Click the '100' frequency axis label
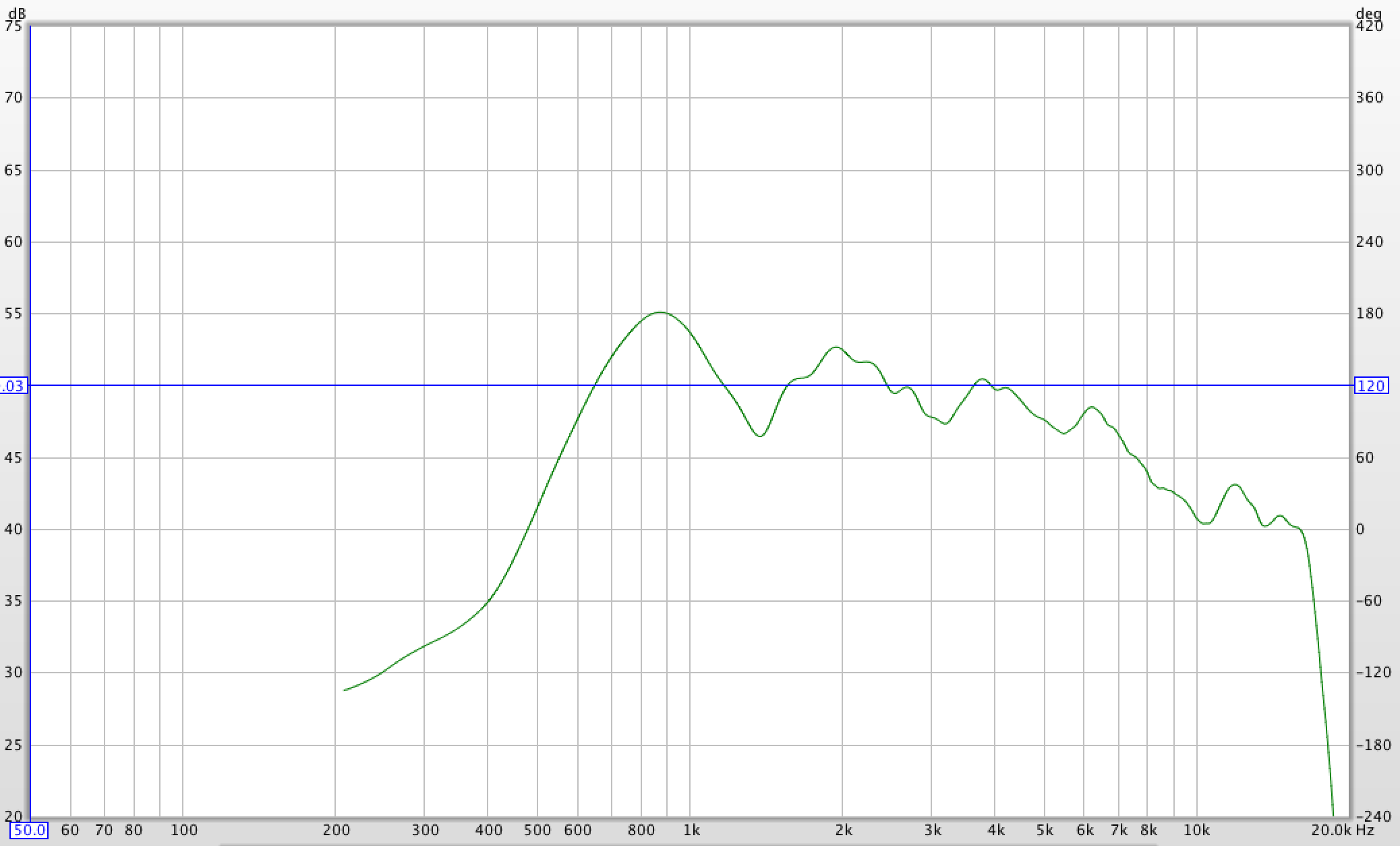Viewport: 1400px width, 846px height. pyautogui.click(x=183, y=830)
